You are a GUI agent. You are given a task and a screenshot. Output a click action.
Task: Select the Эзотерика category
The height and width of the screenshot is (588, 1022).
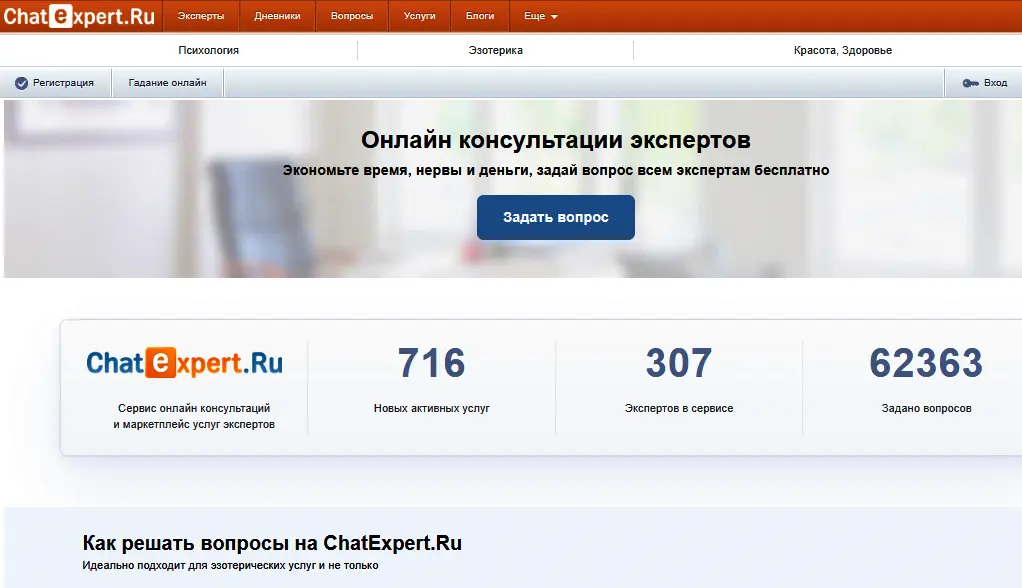coord(495,50)
